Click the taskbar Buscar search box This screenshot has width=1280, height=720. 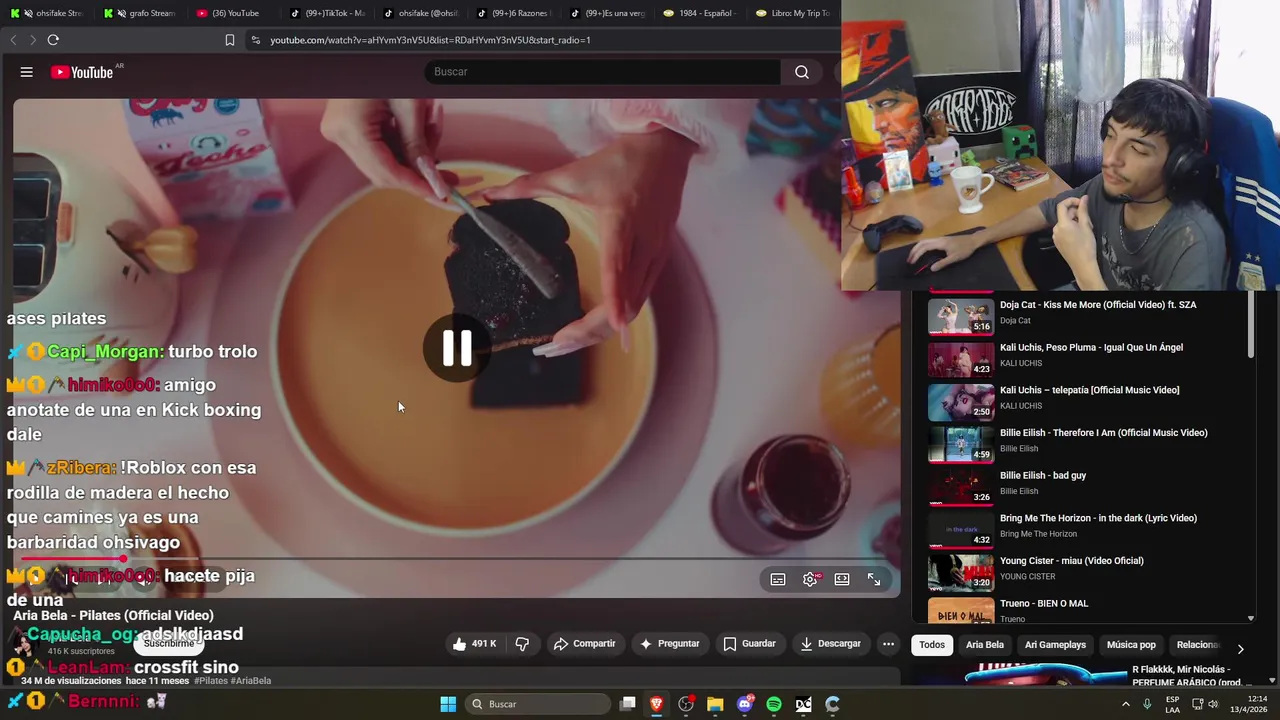539,704
